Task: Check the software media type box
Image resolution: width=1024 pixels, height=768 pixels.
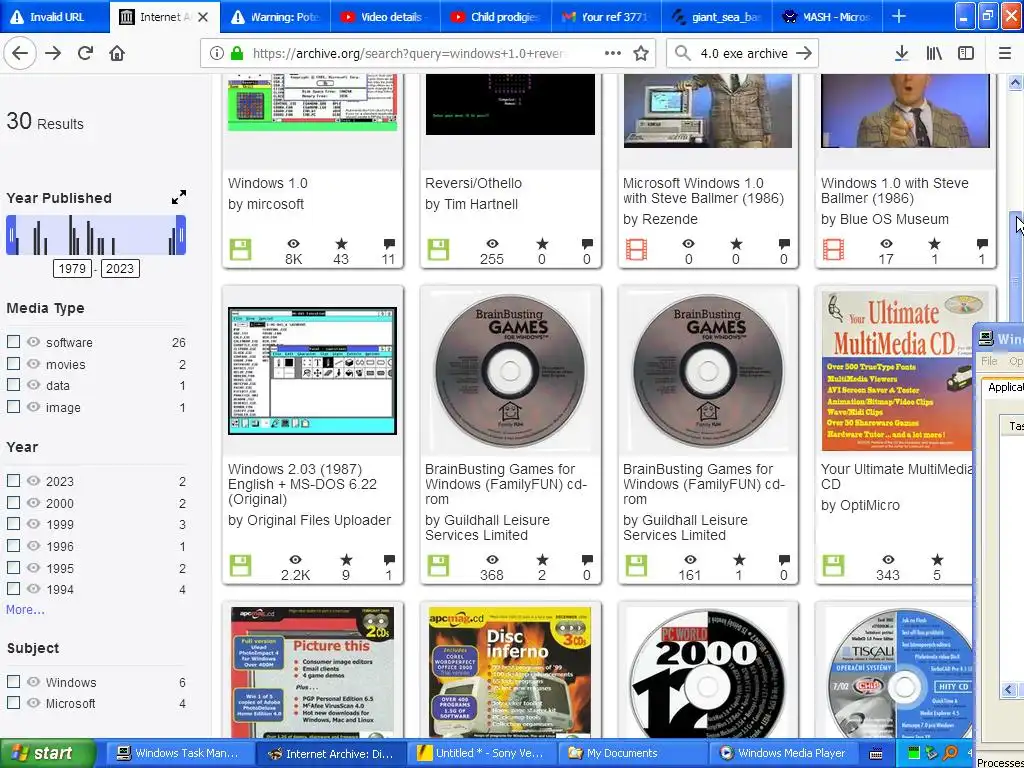Action: coord(13,342)
